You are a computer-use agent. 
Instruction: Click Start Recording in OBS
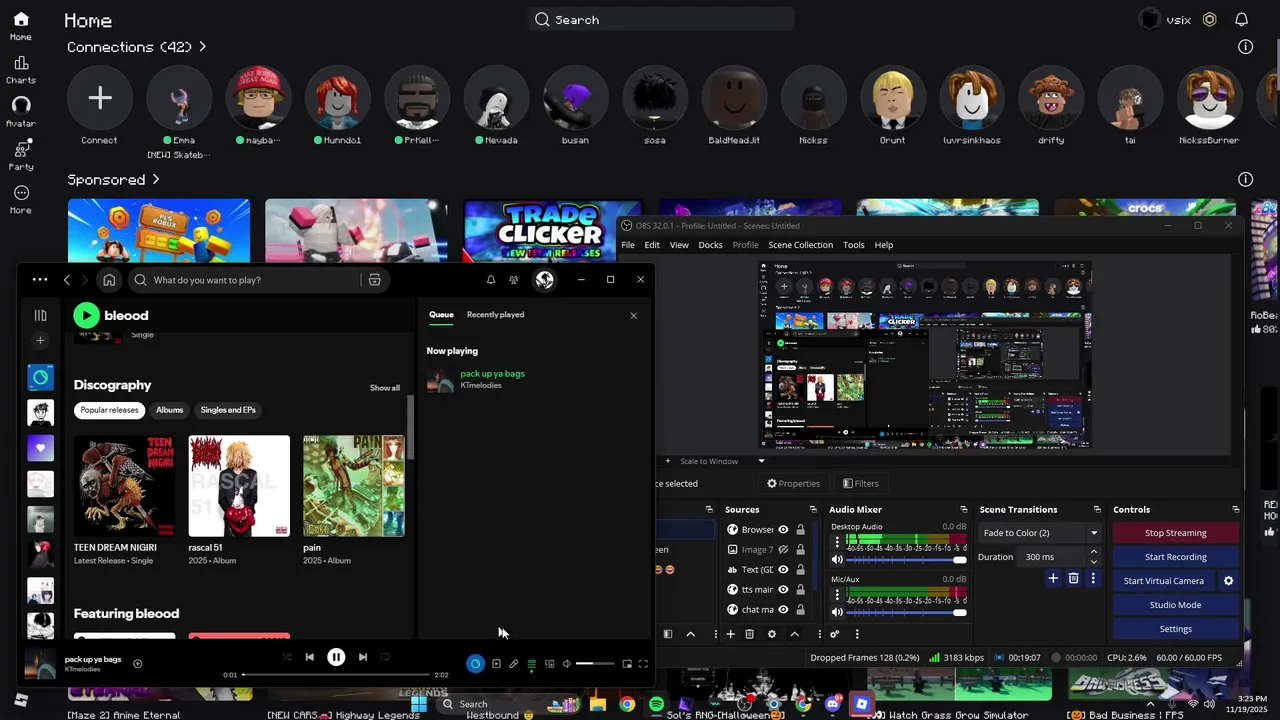(x=1175, y=557)
